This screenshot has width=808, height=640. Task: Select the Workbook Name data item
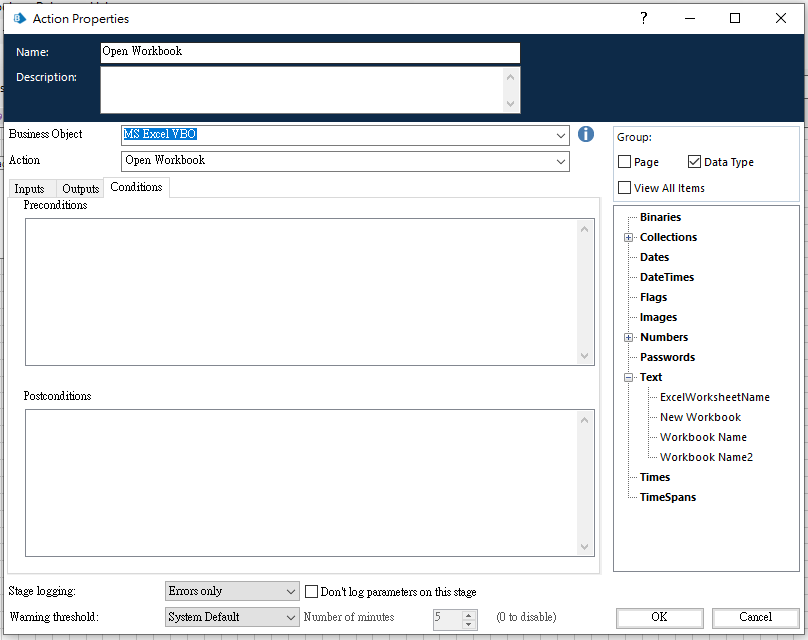[703, 437]
